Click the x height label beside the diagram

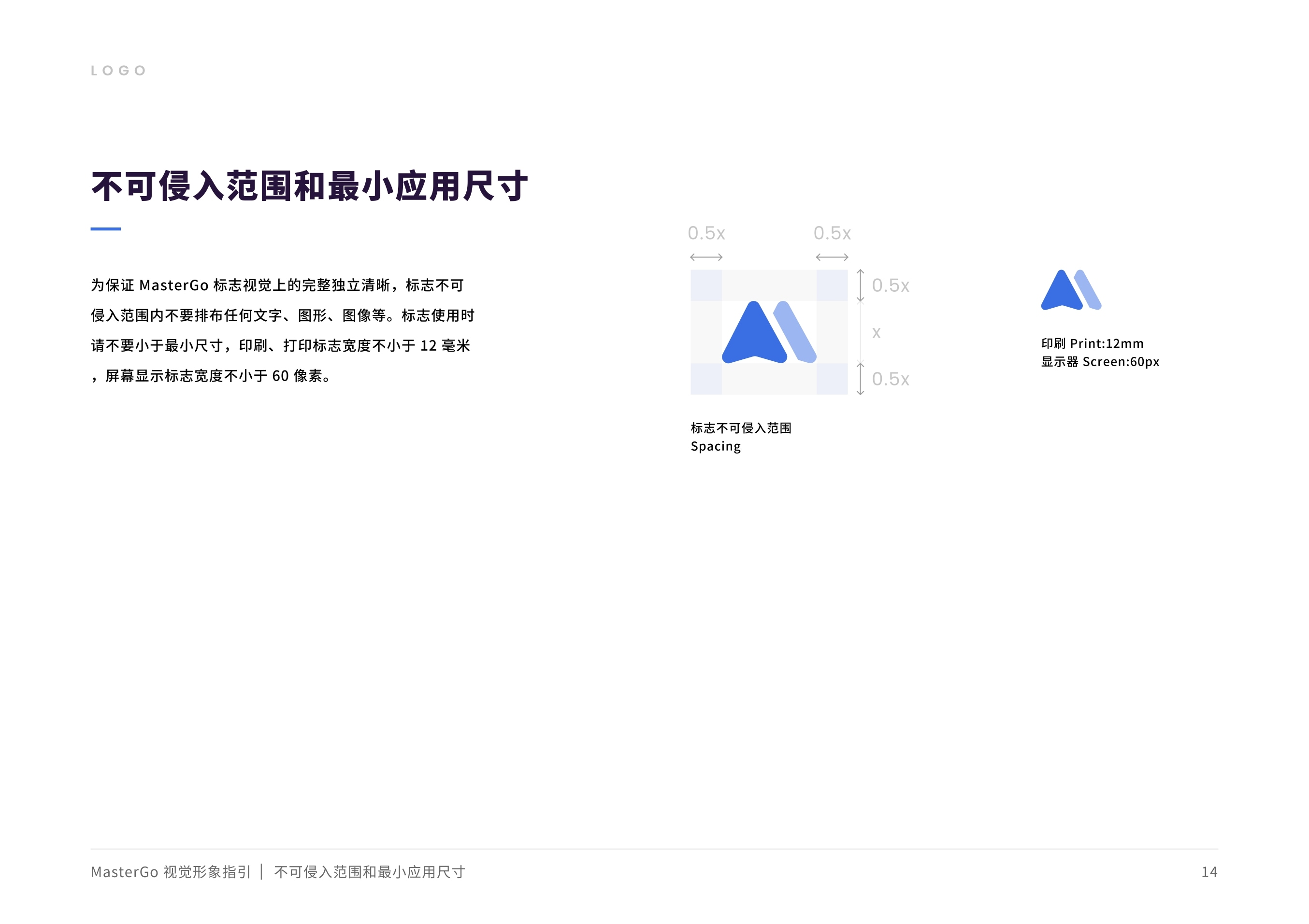pyautogui.click(x=876, y=332)
